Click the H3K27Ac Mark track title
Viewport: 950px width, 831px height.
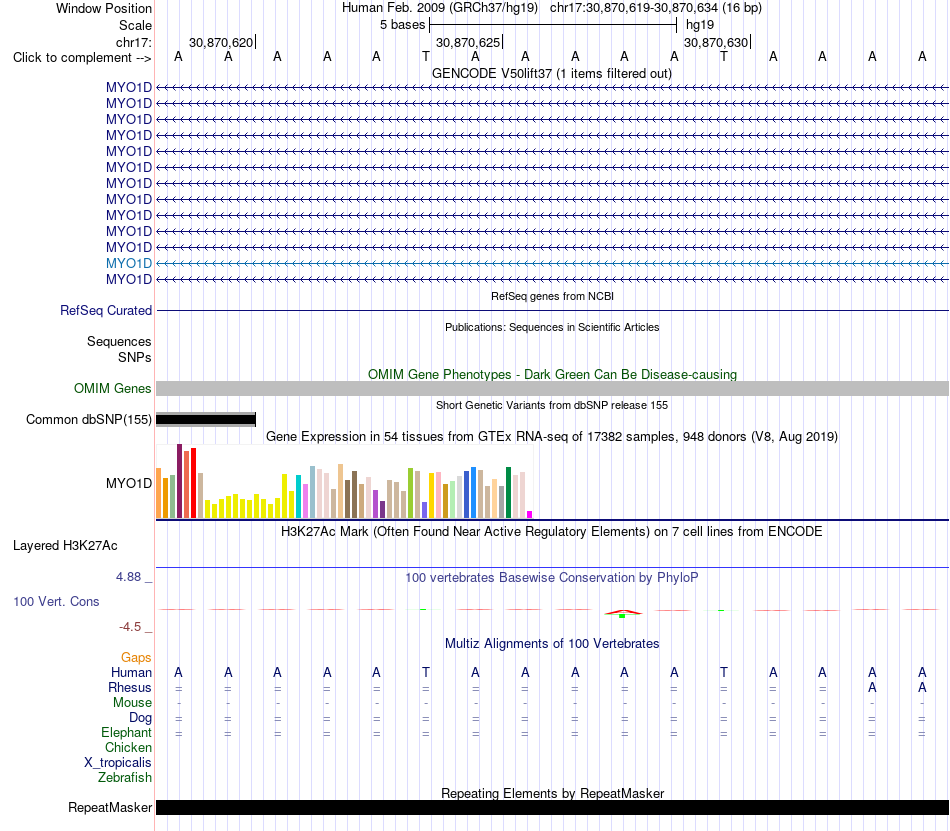coord(552,531)
